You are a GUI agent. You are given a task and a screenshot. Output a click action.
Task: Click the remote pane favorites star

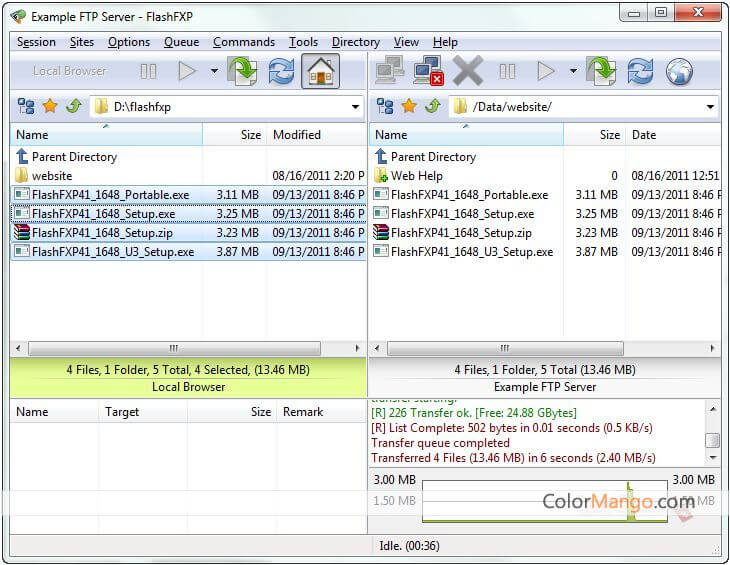coord(409,106)
